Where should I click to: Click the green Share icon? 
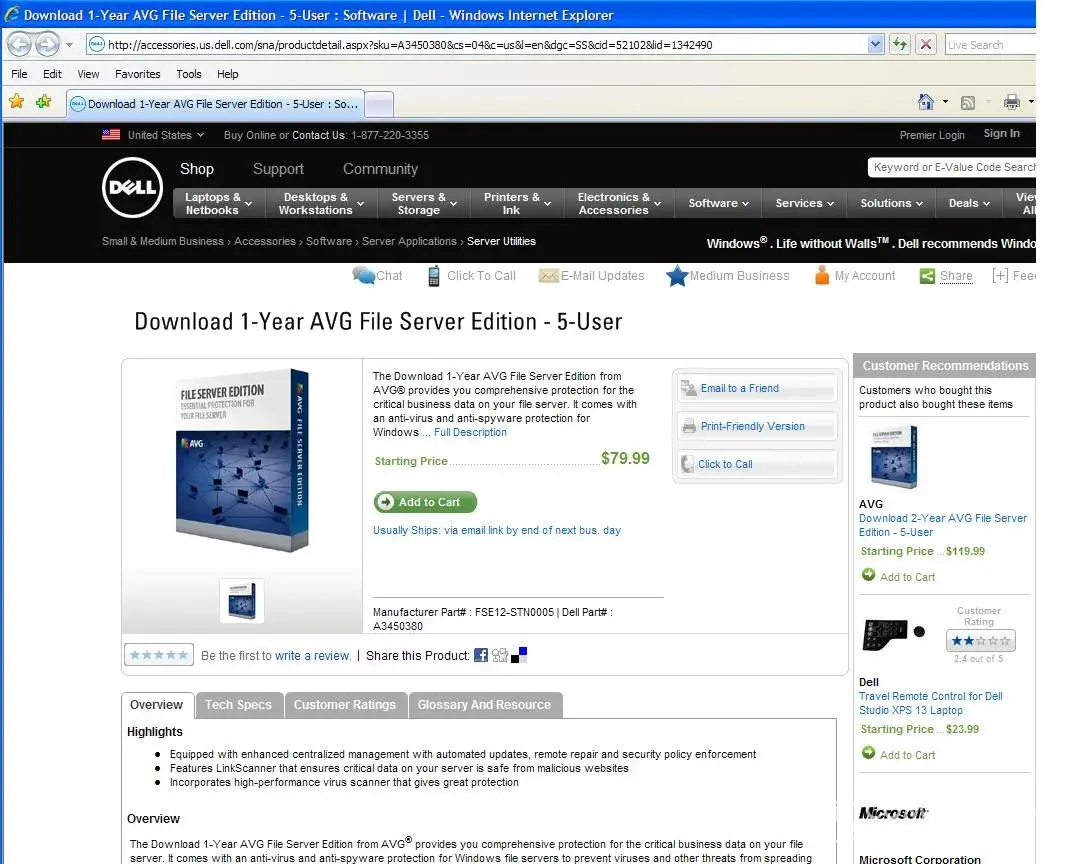[927, 276]
